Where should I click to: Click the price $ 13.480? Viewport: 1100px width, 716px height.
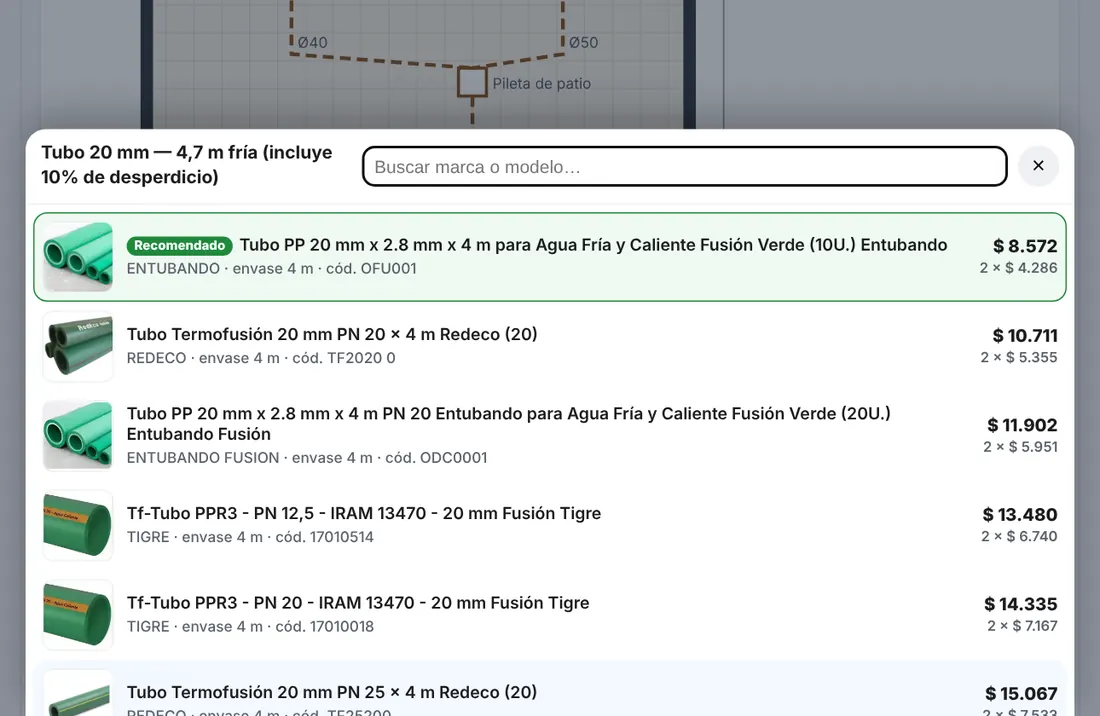1020,515
